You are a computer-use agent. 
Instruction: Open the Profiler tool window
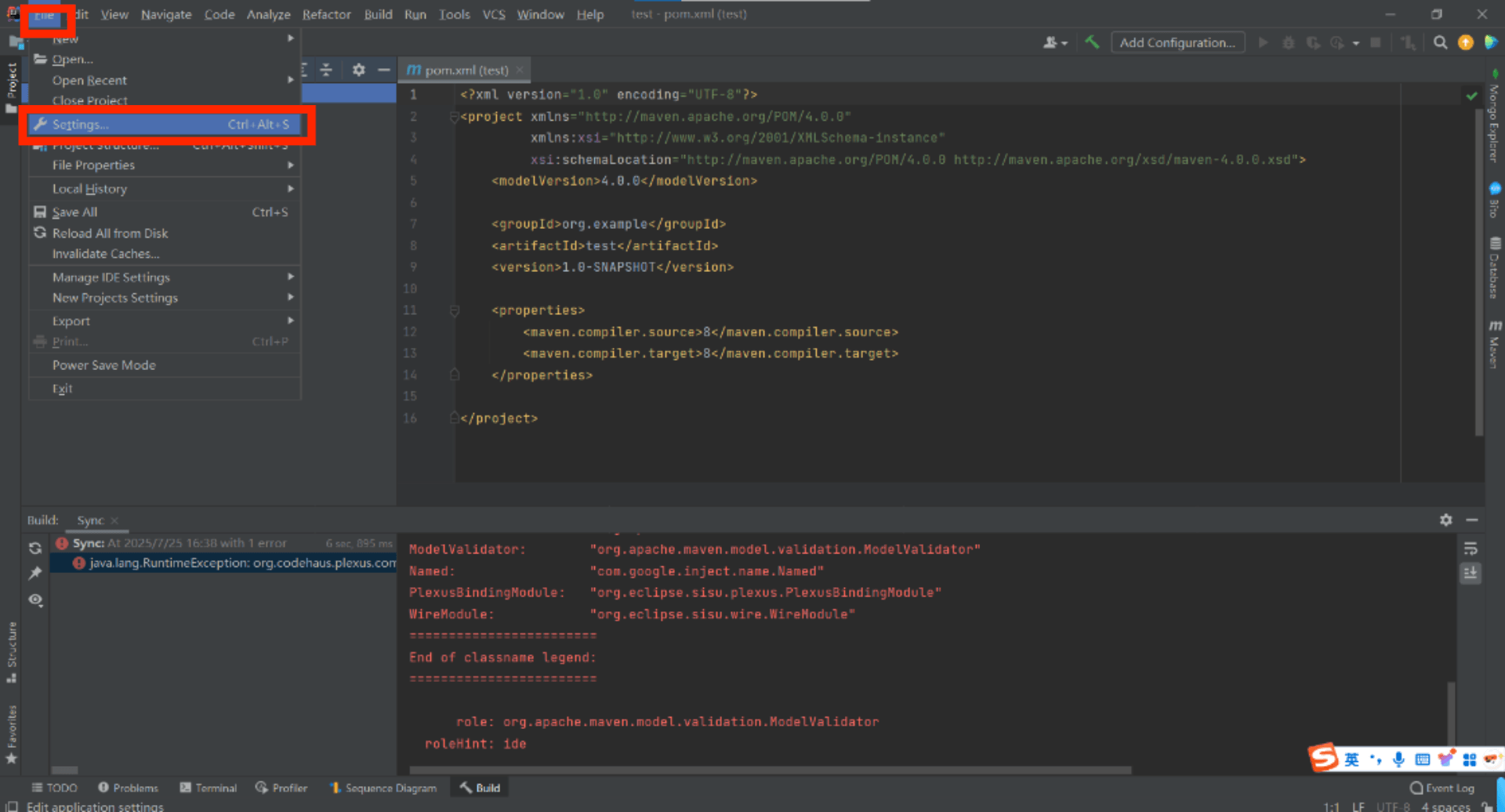(x=281, y=788)
